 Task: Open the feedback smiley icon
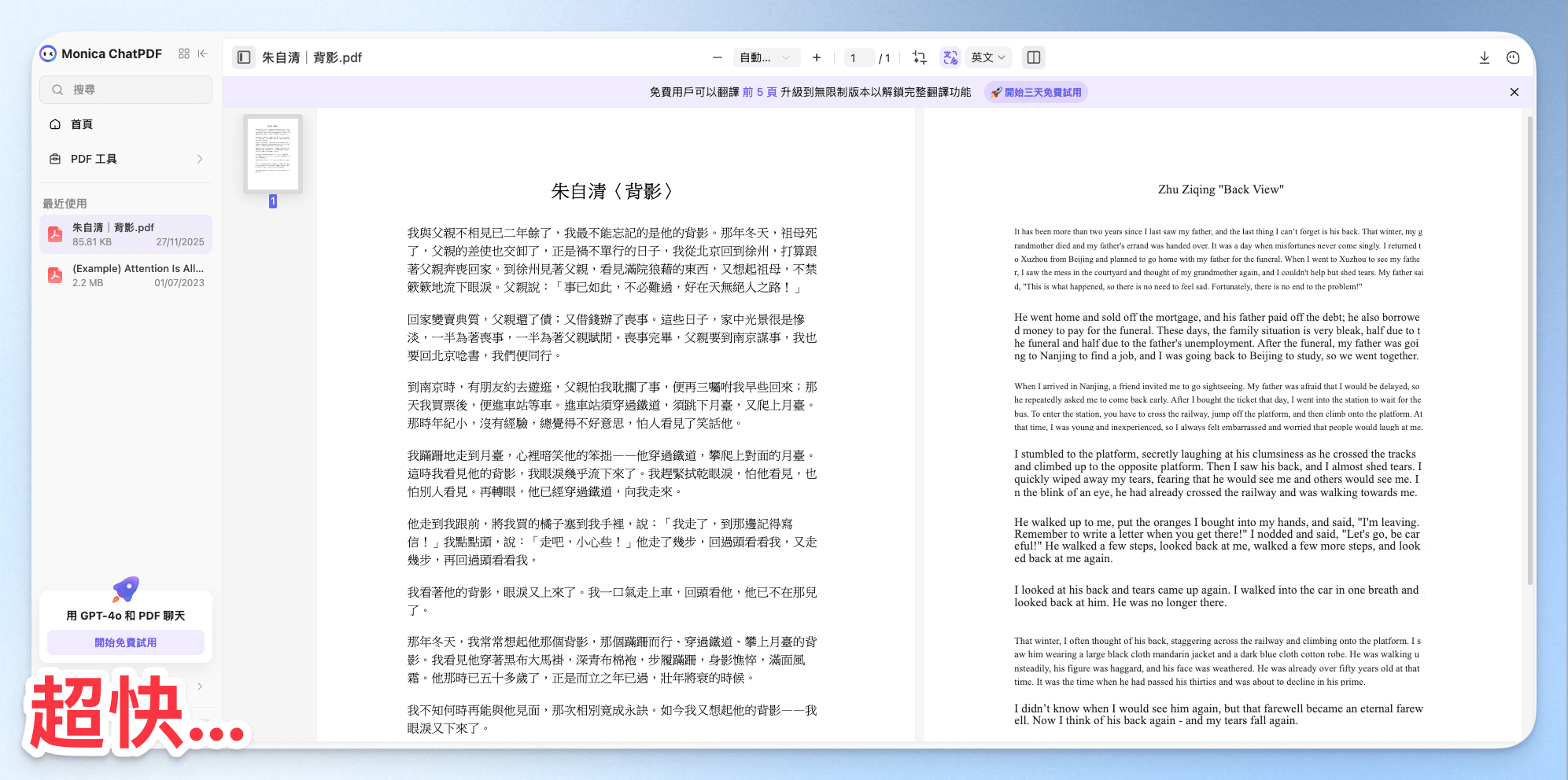(1512, 57)
